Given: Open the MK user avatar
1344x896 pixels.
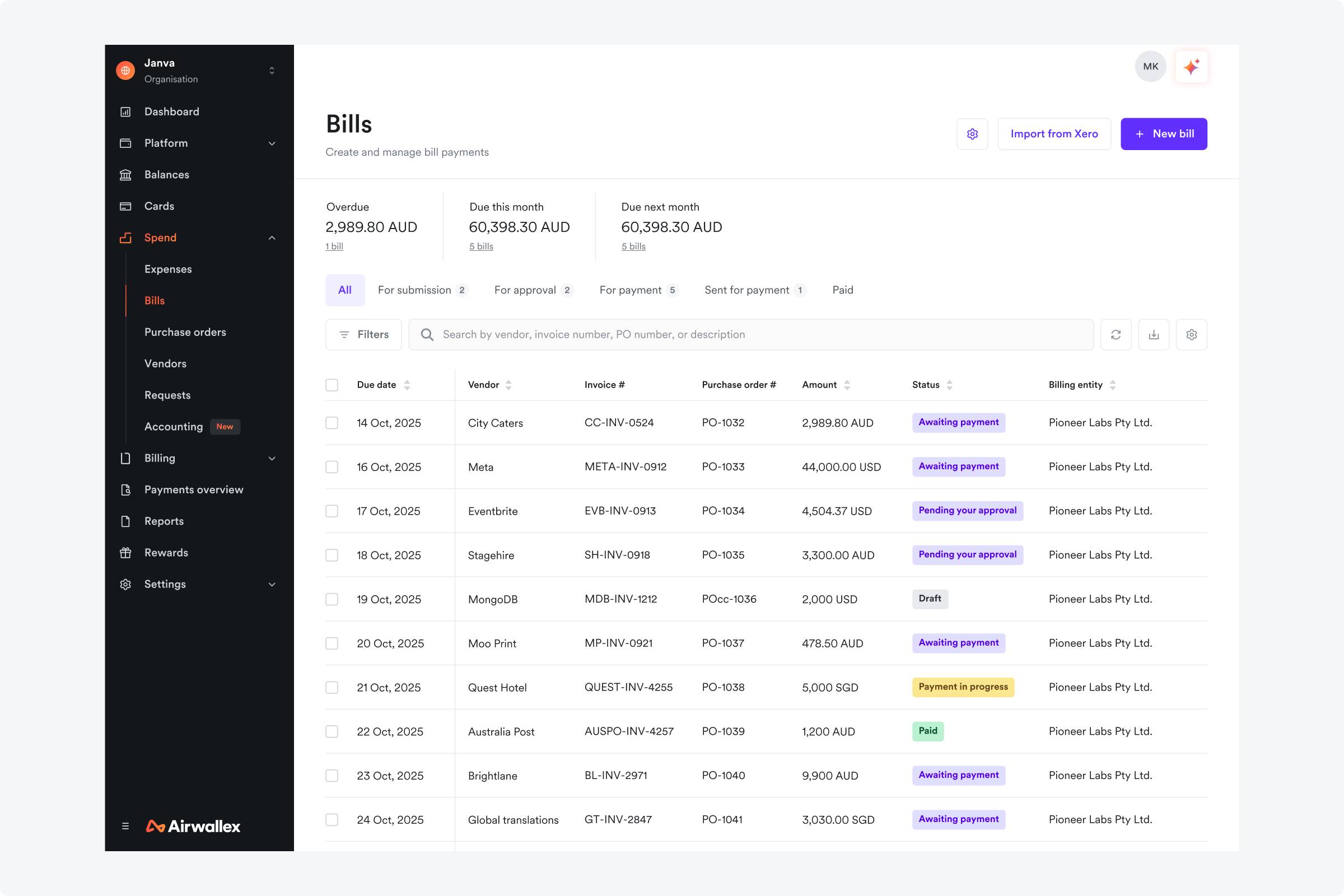Looking at the screenshot, I should (x=1150, y=66).
